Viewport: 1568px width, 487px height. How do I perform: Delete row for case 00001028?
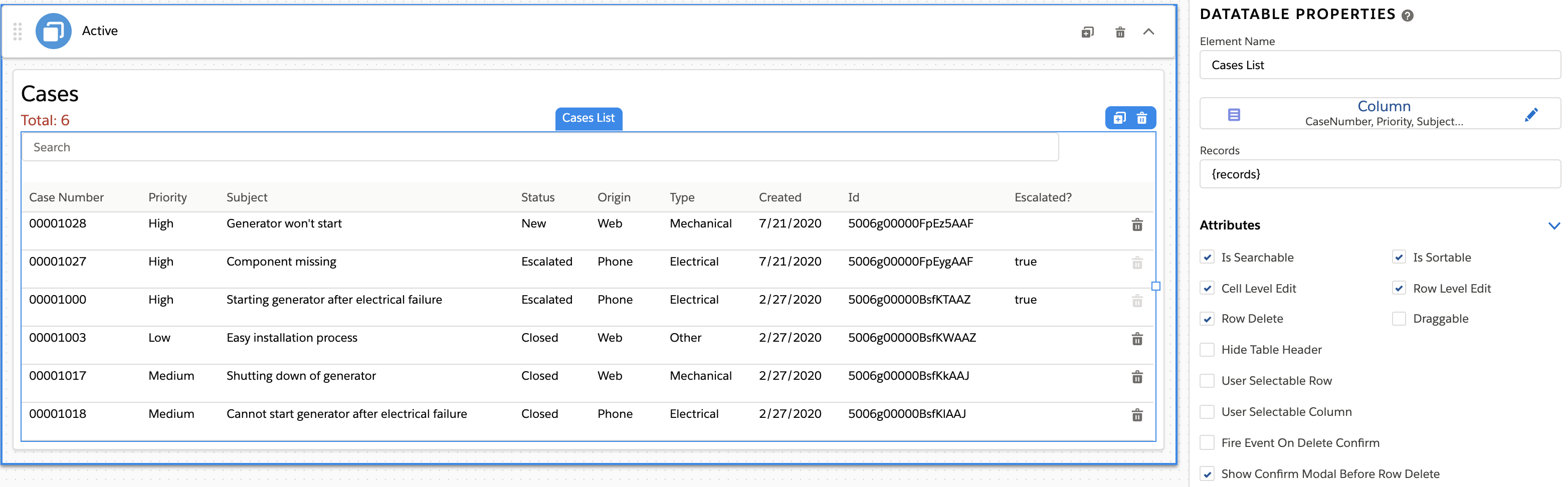(x=1137, y=224)
